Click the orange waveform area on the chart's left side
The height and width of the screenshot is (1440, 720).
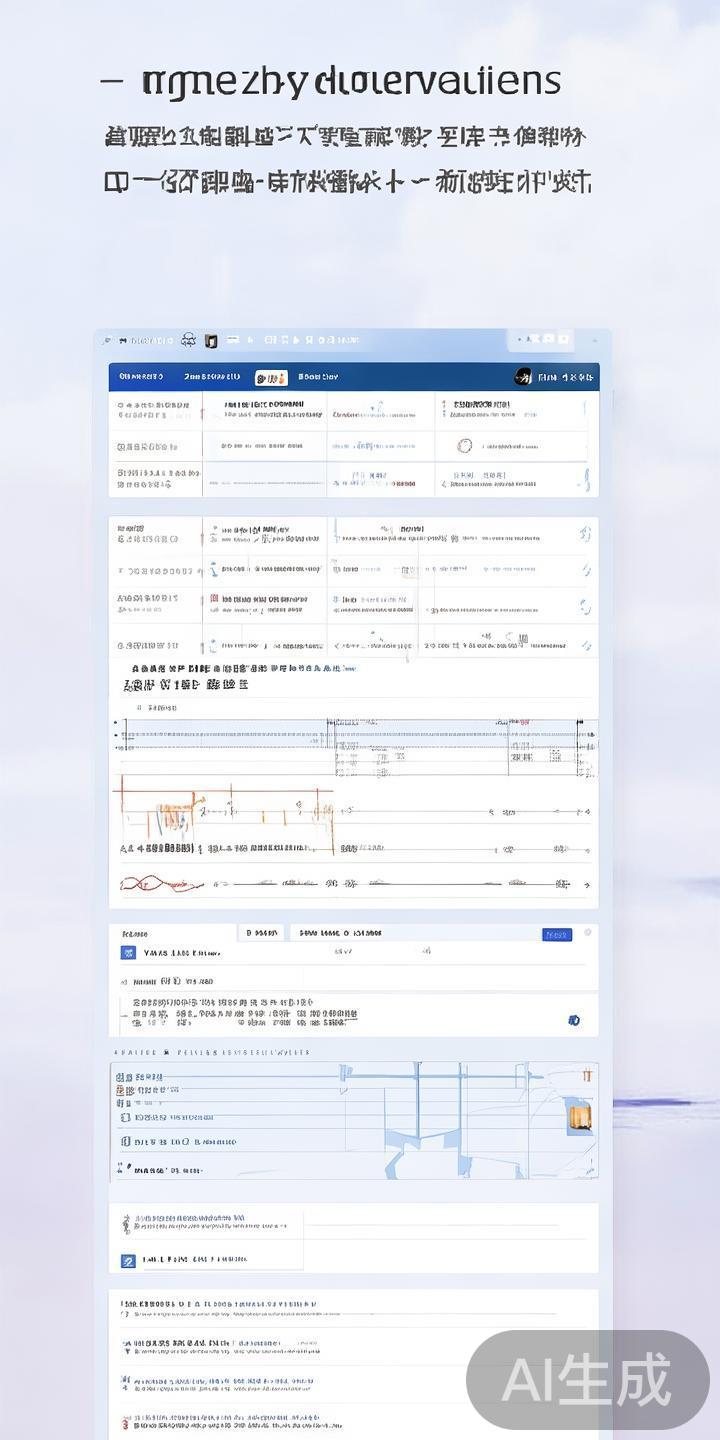(175, 815)
